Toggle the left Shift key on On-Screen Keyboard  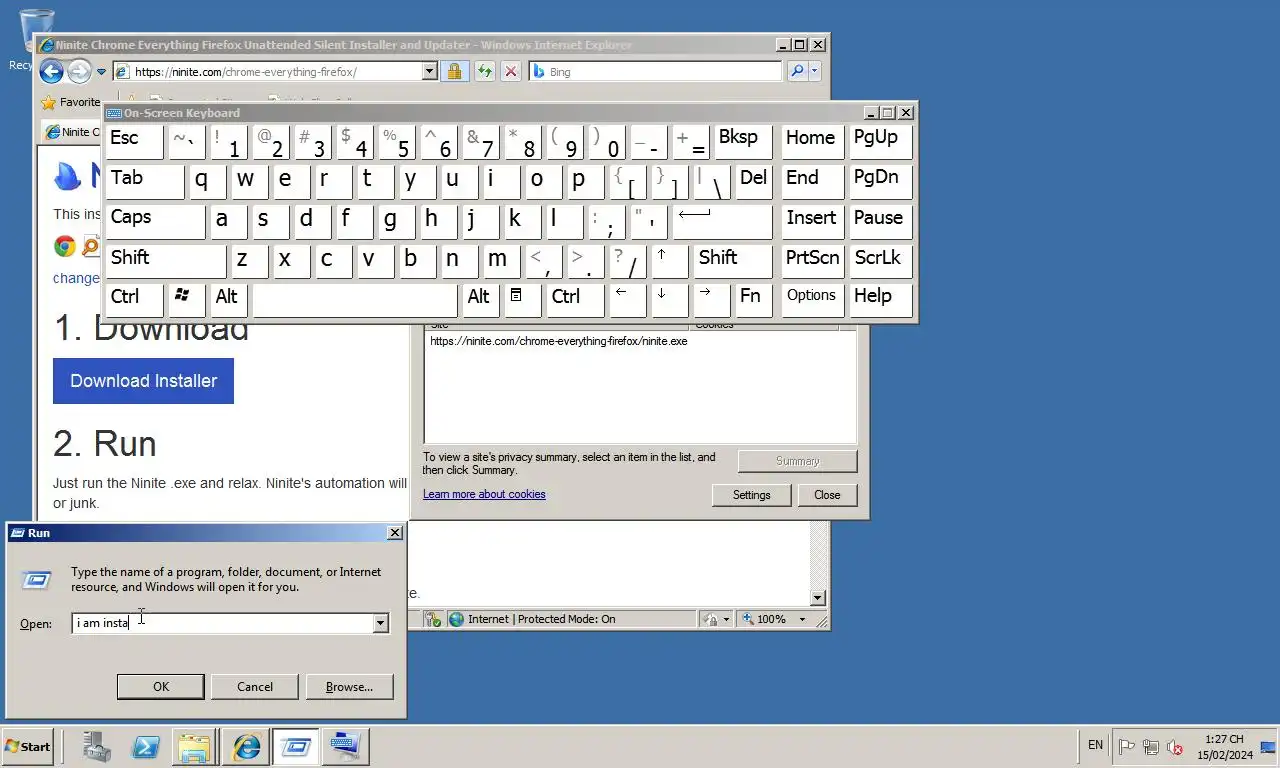[165, 260]
